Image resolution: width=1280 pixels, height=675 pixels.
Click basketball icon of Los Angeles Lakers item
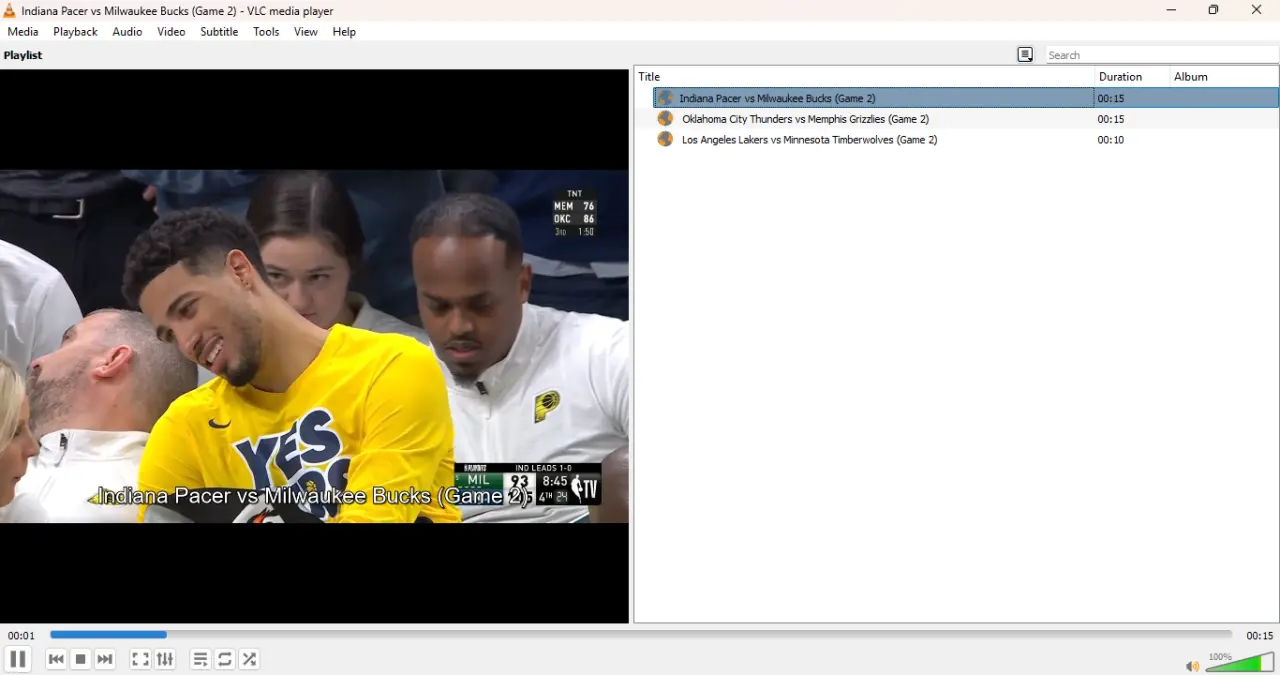pyautogui.click(x=665, y=140)
